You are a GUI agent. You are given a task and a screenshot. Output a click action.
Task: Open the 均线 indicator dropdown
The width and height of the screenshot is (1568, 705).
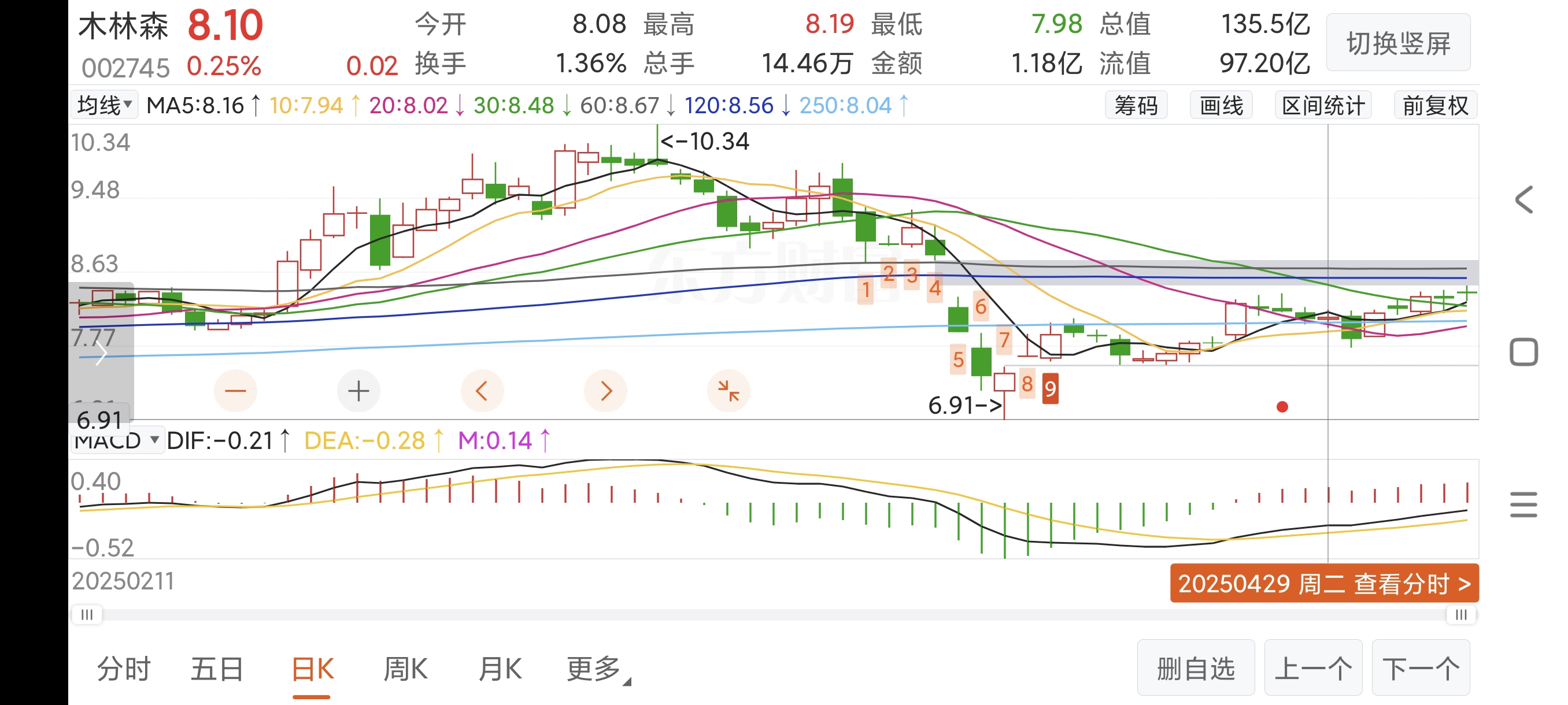(105, 105)
